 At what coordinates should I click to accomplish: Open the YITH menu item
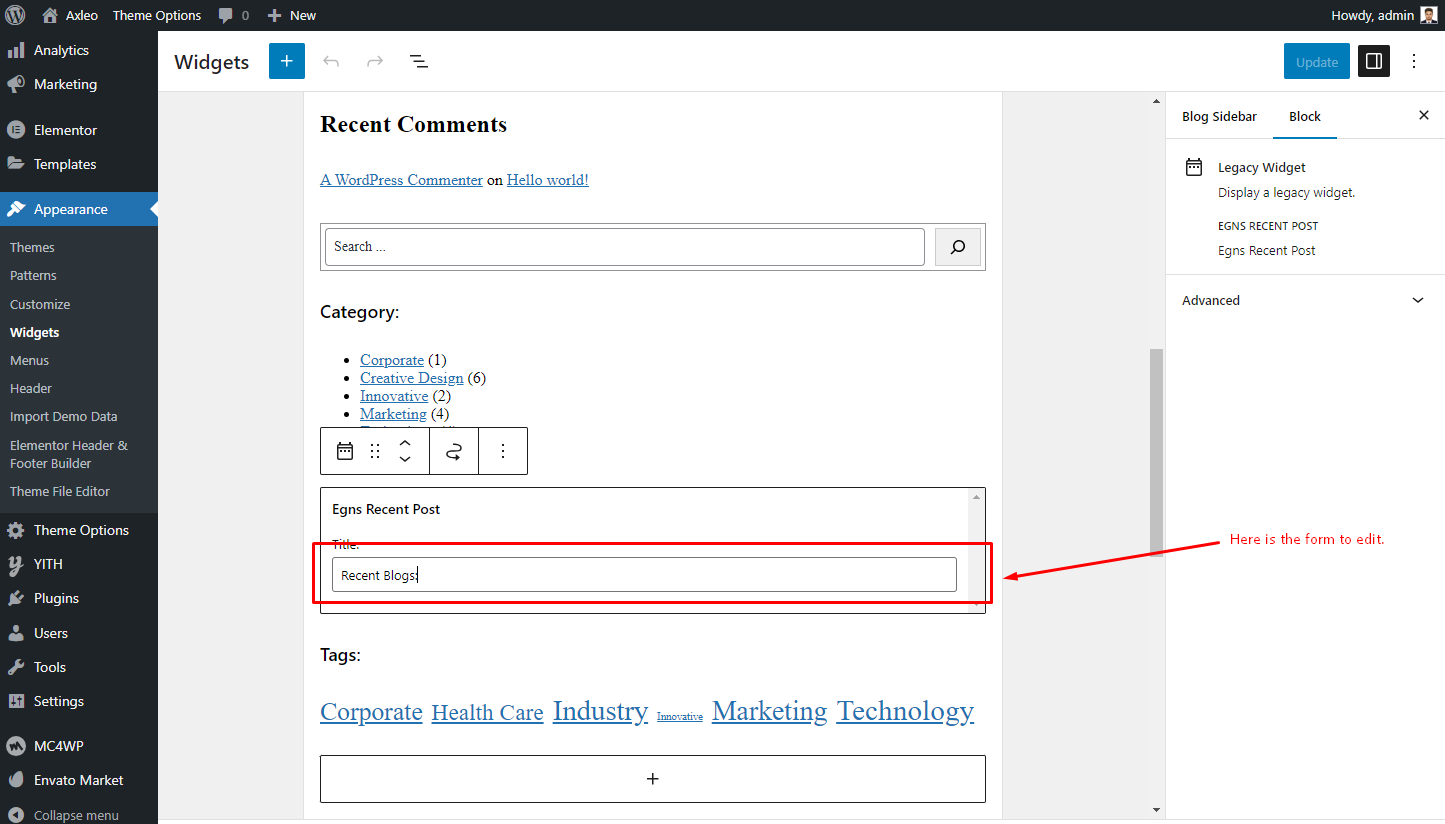point(78,564)
